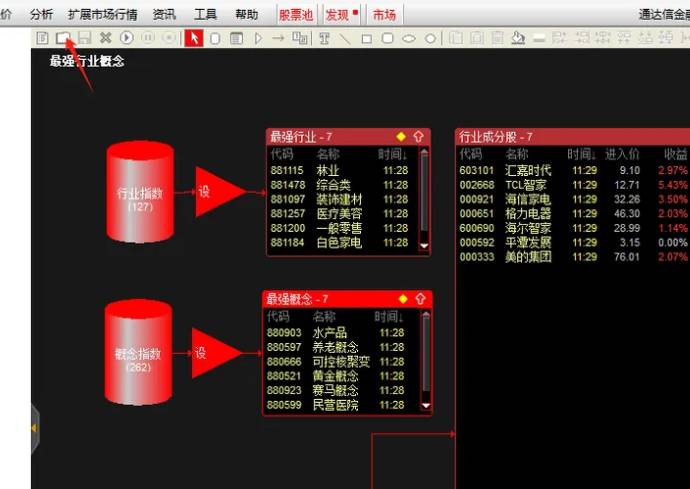Viewport: 690px width, 489px height.
Task: Open the 工具 menu
Action: tap(206, 15)
